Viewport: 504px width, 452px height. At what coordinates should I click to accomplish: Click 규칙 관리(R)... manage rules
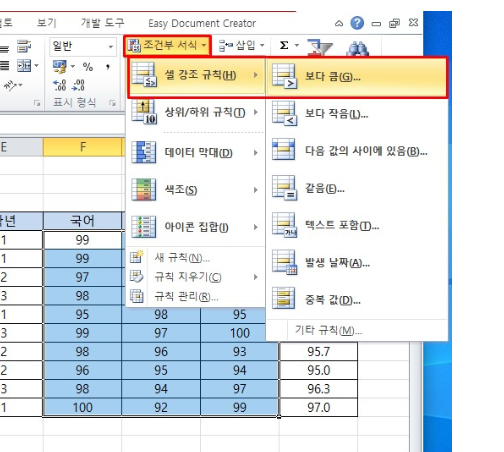(196, 296)
